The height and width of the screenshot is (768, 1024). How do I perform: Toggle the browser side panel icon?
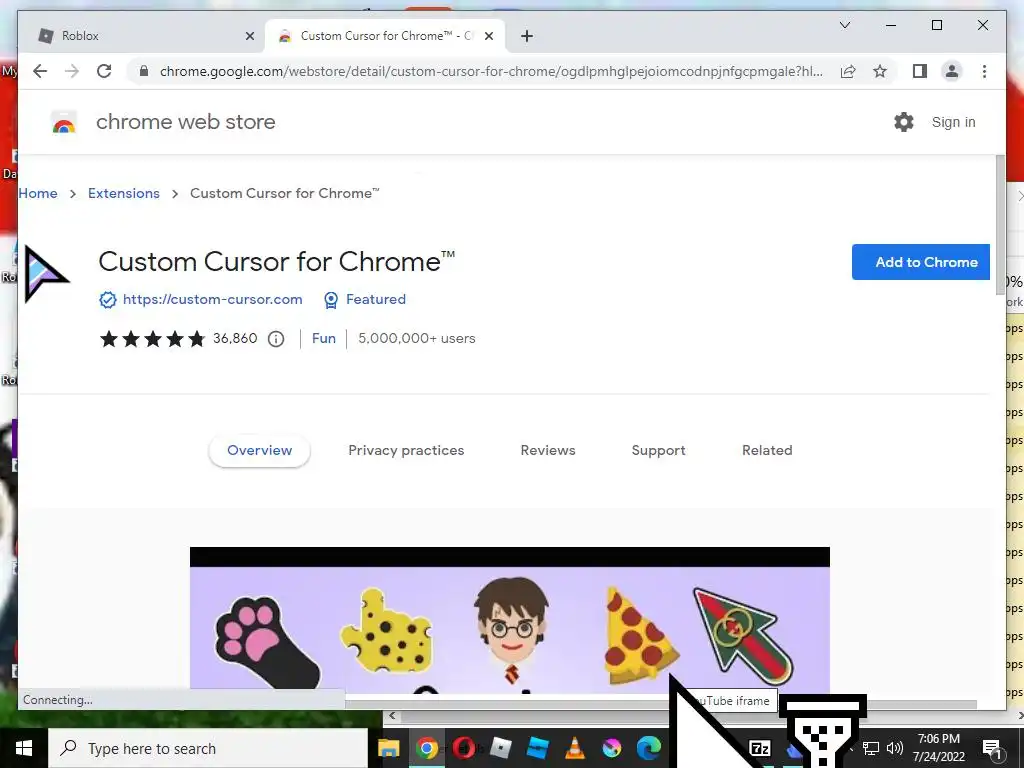click(920, 71)
